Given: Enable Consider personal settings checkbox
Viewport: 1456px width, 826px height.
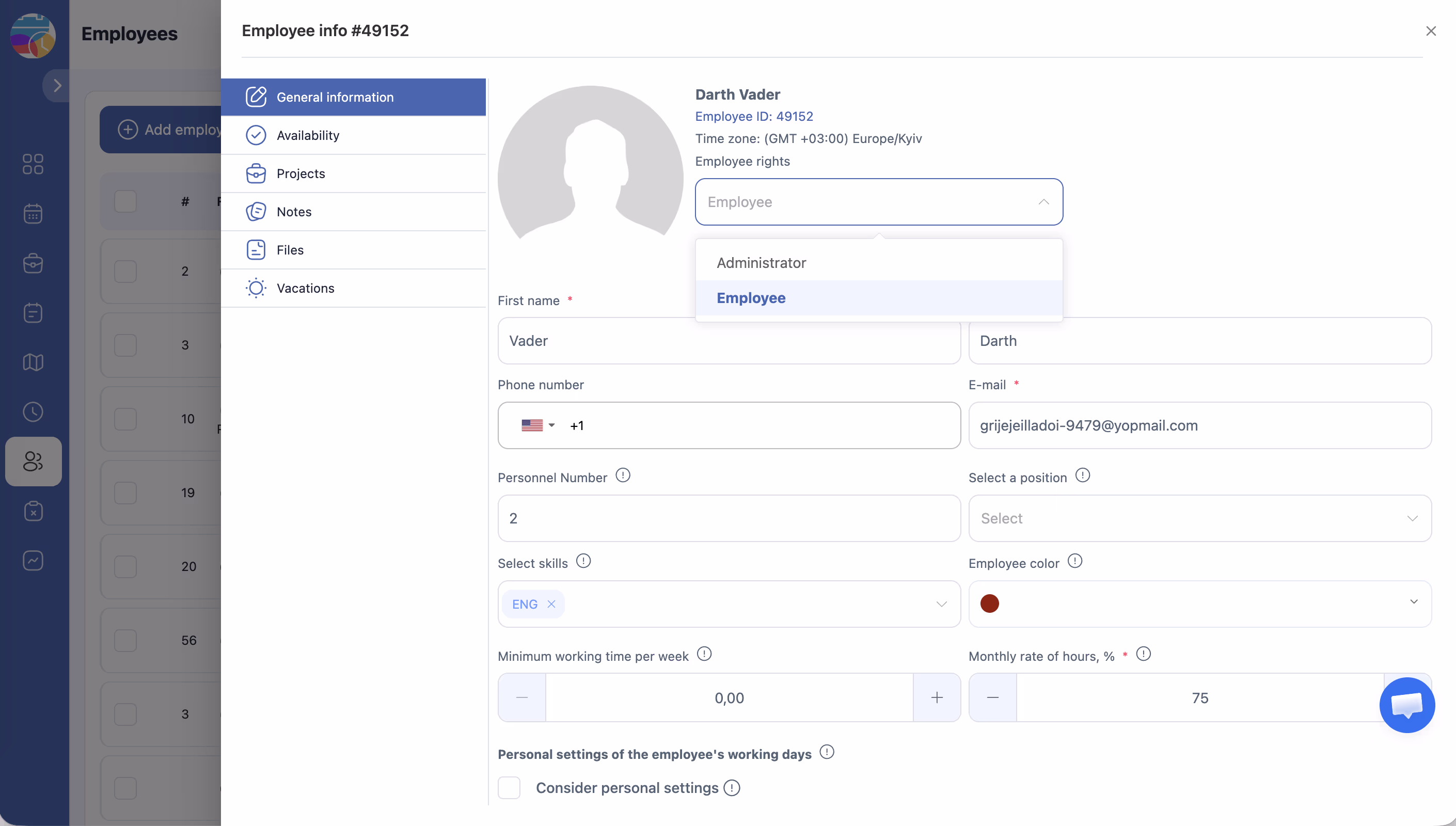Looking at the screenshot, I should point(509,788).
